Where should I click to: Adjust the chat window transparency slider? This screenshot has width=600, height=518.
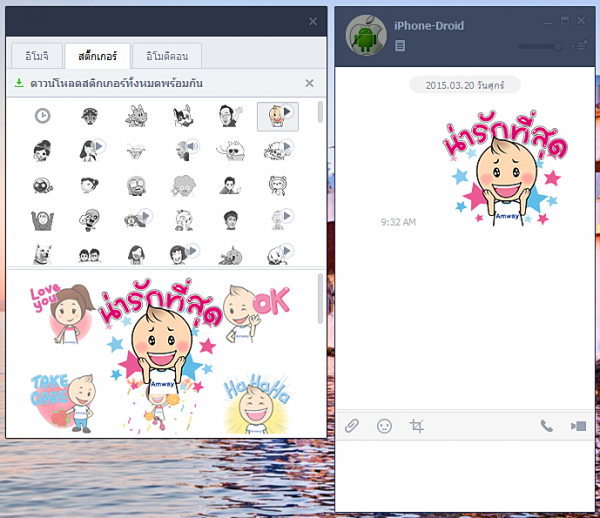point(540,46)
